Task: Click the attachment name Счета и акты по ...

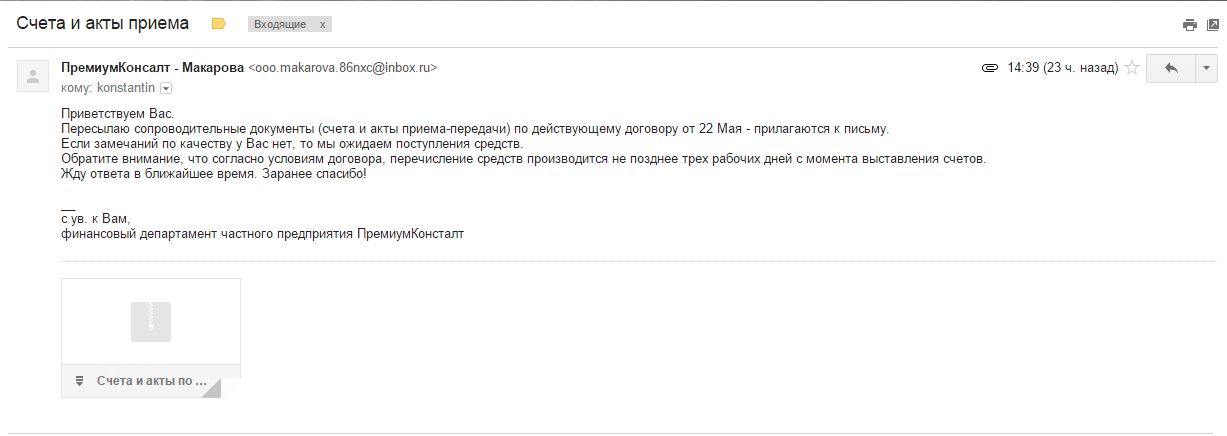Action: click(x=152, y=381)
